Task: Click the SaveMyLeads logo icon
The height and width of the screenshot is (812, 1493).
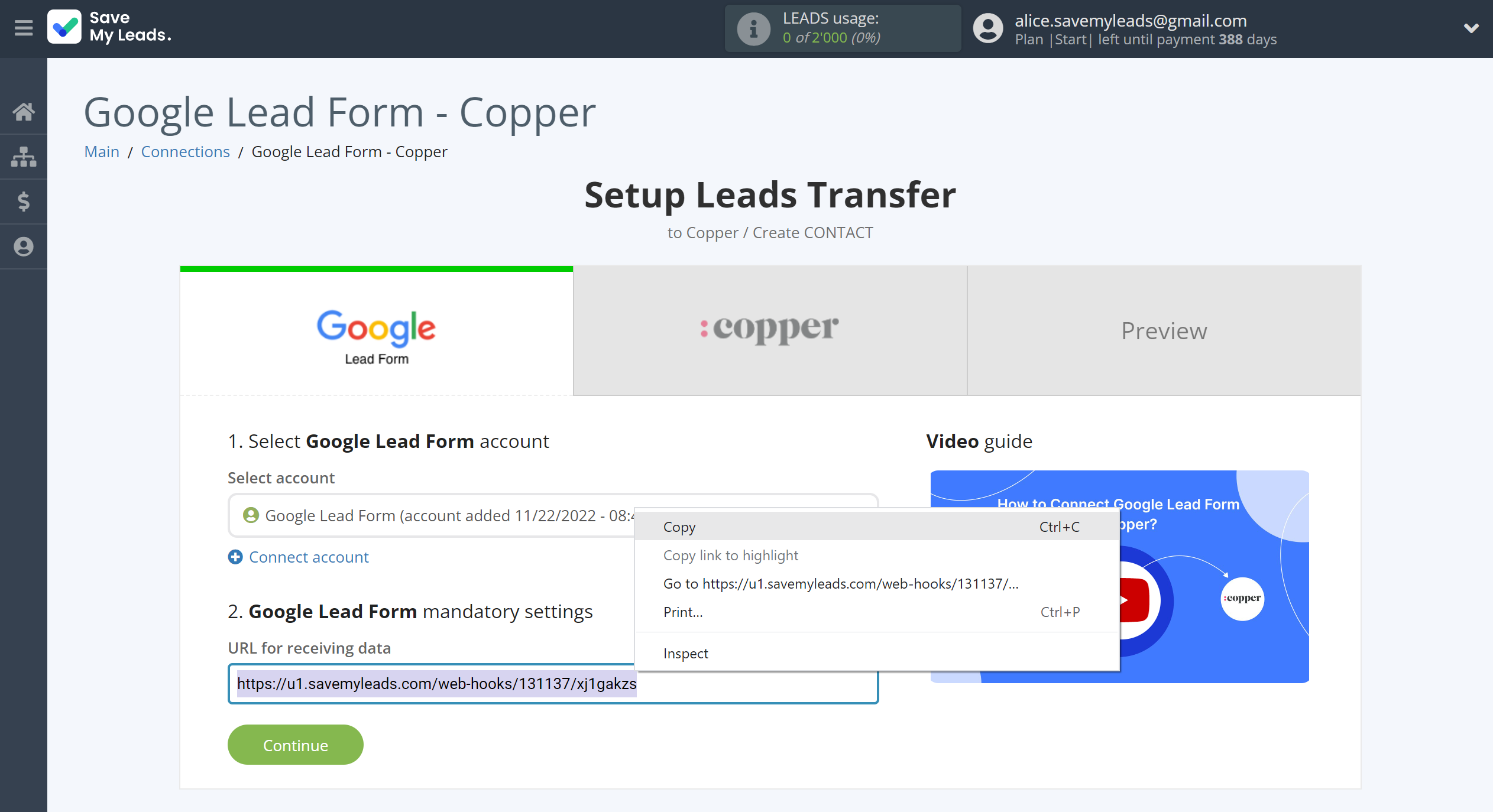Action: [x=65, y=27]
